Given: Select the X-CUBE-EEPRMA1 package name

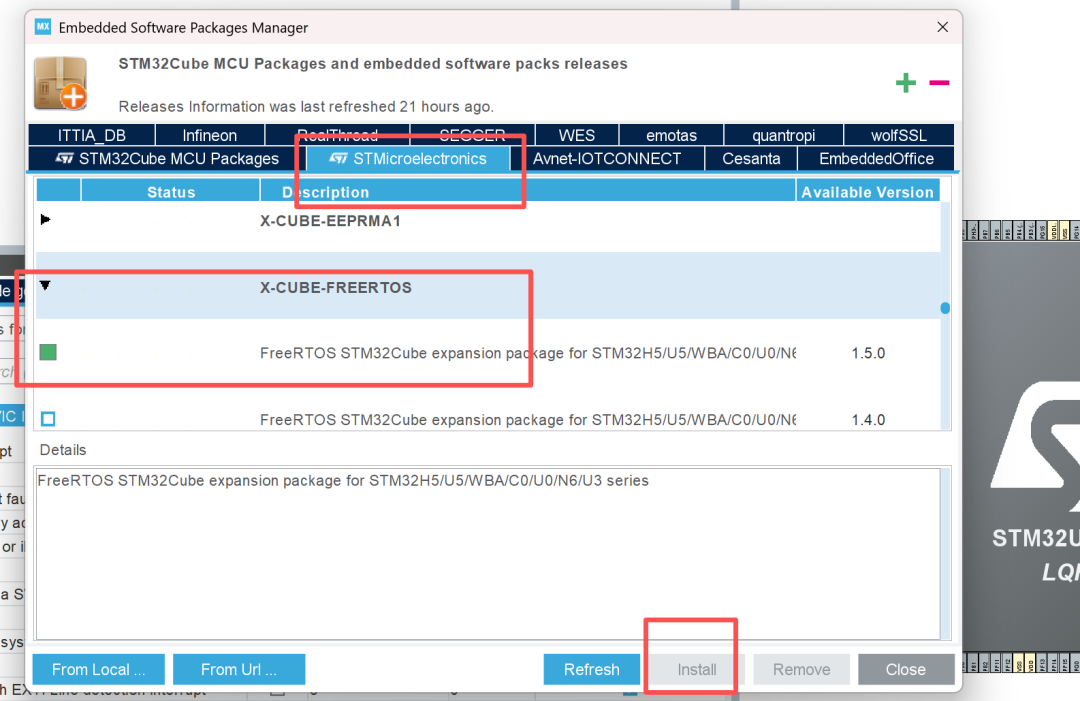Looking at the screenshot, I should [330, 221].
